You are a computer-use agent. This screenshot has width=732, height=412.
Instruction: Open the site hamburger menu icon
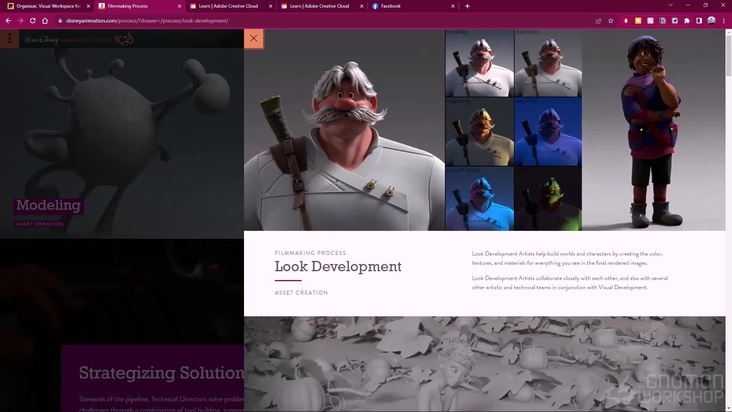[10, 39]
